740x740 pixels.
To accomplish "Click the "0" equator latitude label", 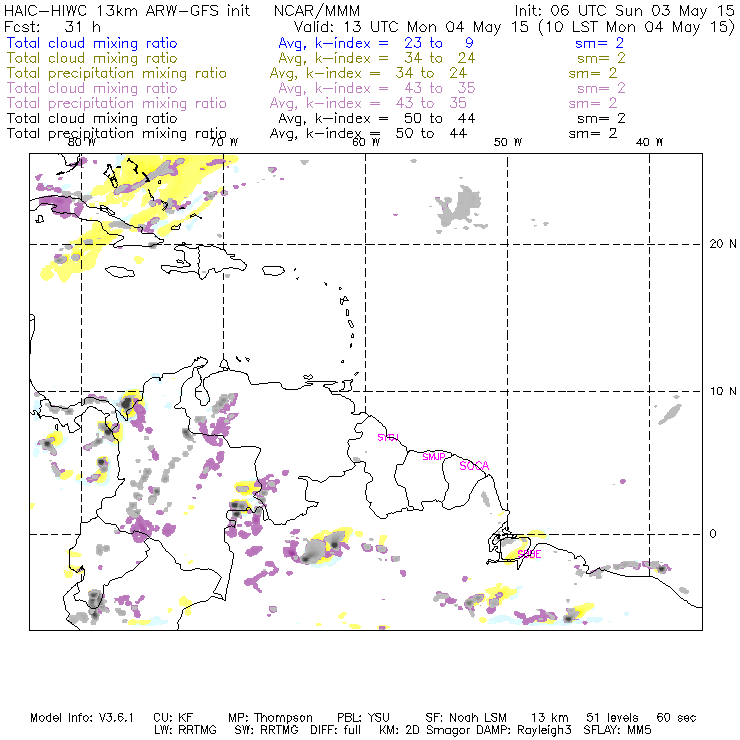I will click(713, 534).
